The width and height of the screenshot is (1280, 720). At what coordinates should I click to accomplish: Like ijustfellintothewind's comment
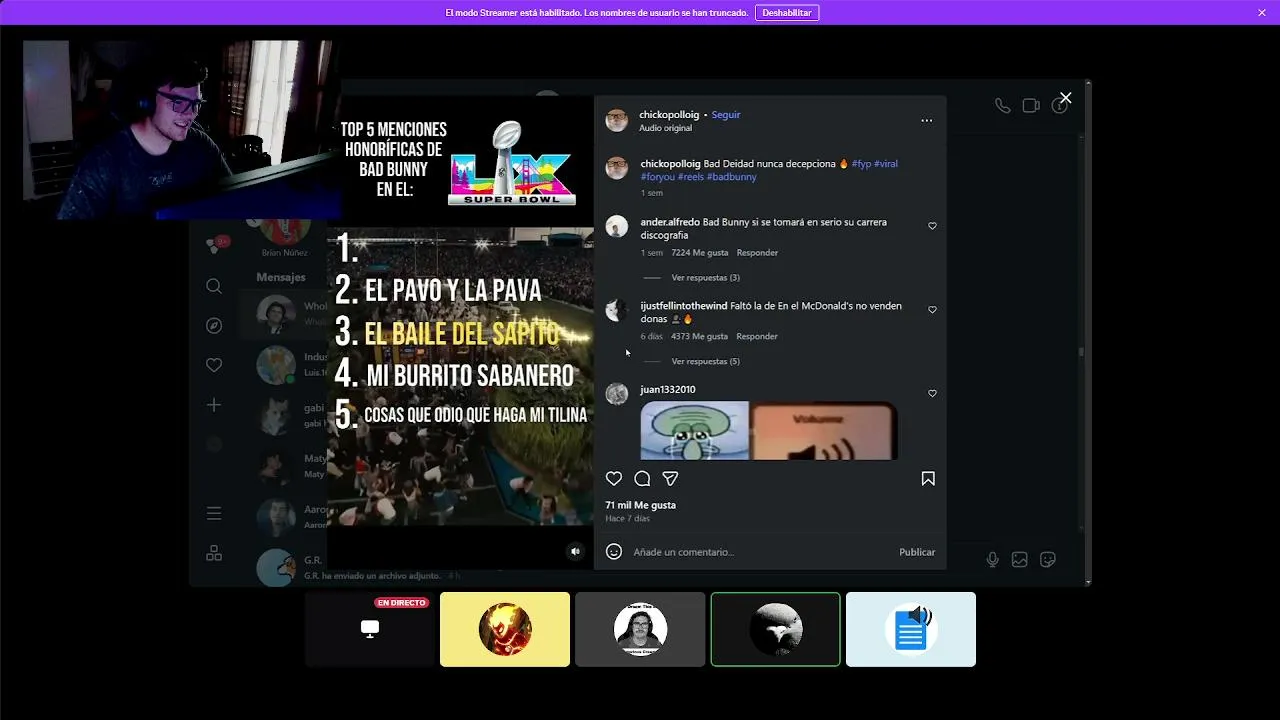coord(932,310)
